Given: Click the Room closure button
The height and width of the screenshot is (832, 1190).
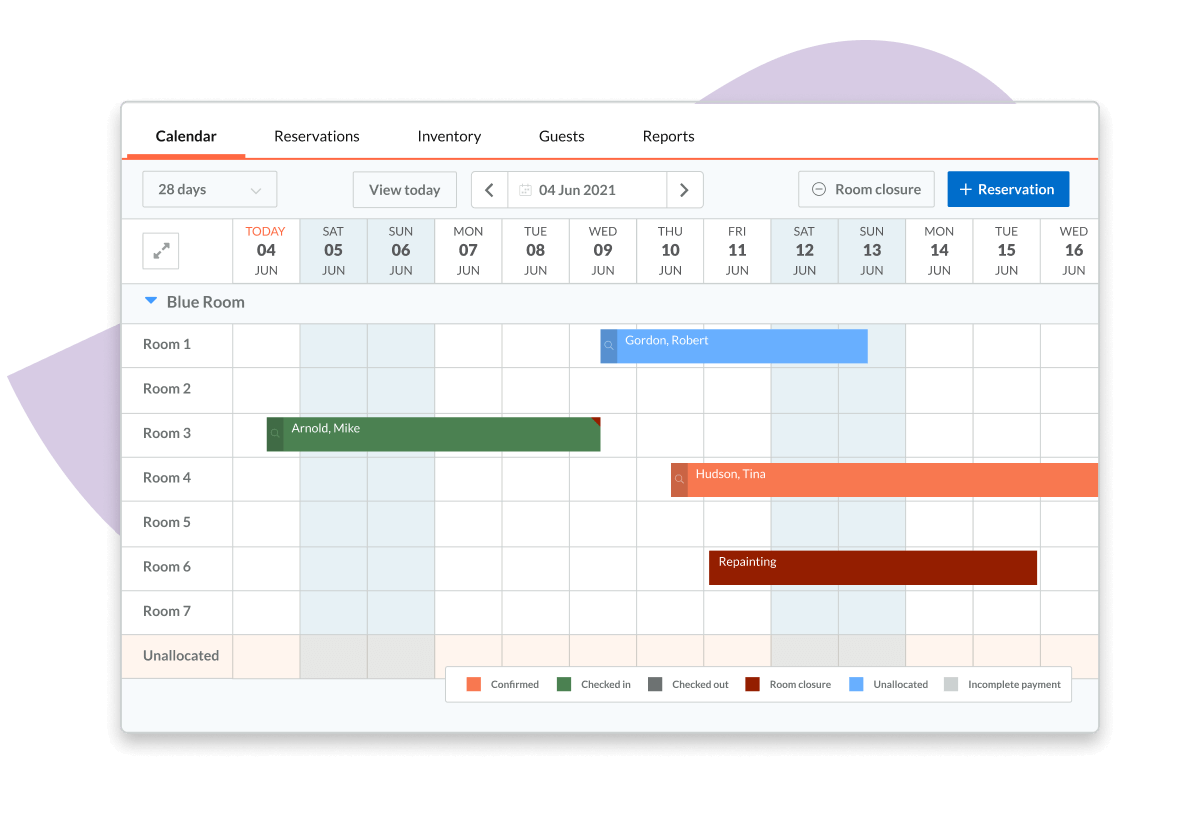Looking at the screenshot, I should (866, 190).
